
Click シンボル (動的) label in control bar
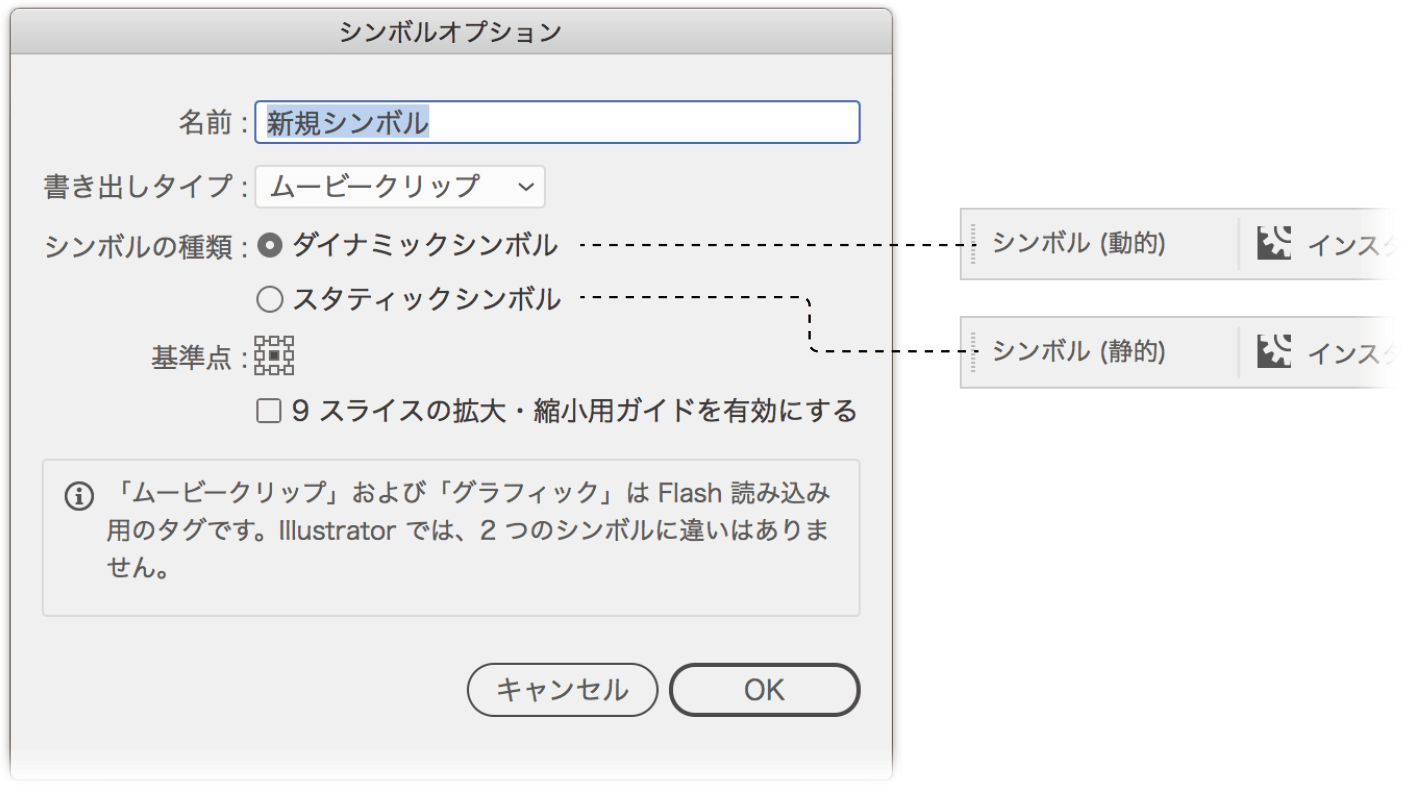point(1079,243)
